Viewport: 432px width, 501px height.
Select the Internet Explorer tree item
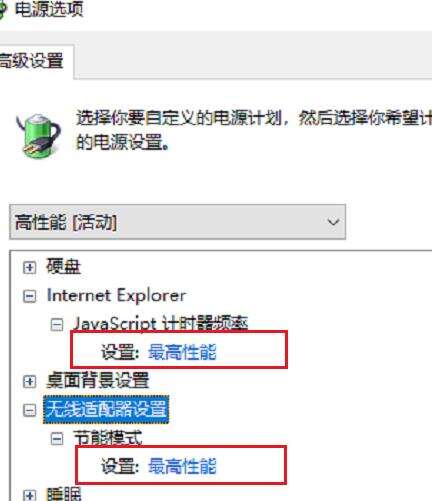[116, 296]
